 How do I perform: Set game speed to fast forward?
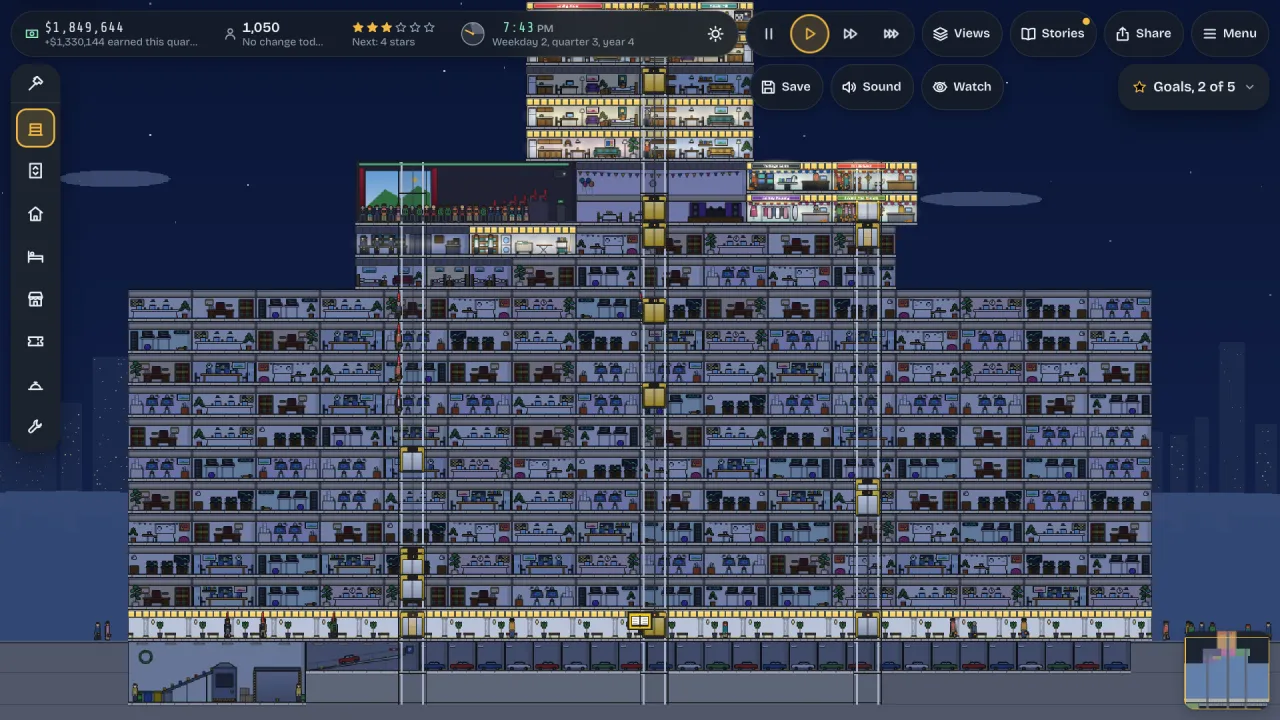pos(850,34)
